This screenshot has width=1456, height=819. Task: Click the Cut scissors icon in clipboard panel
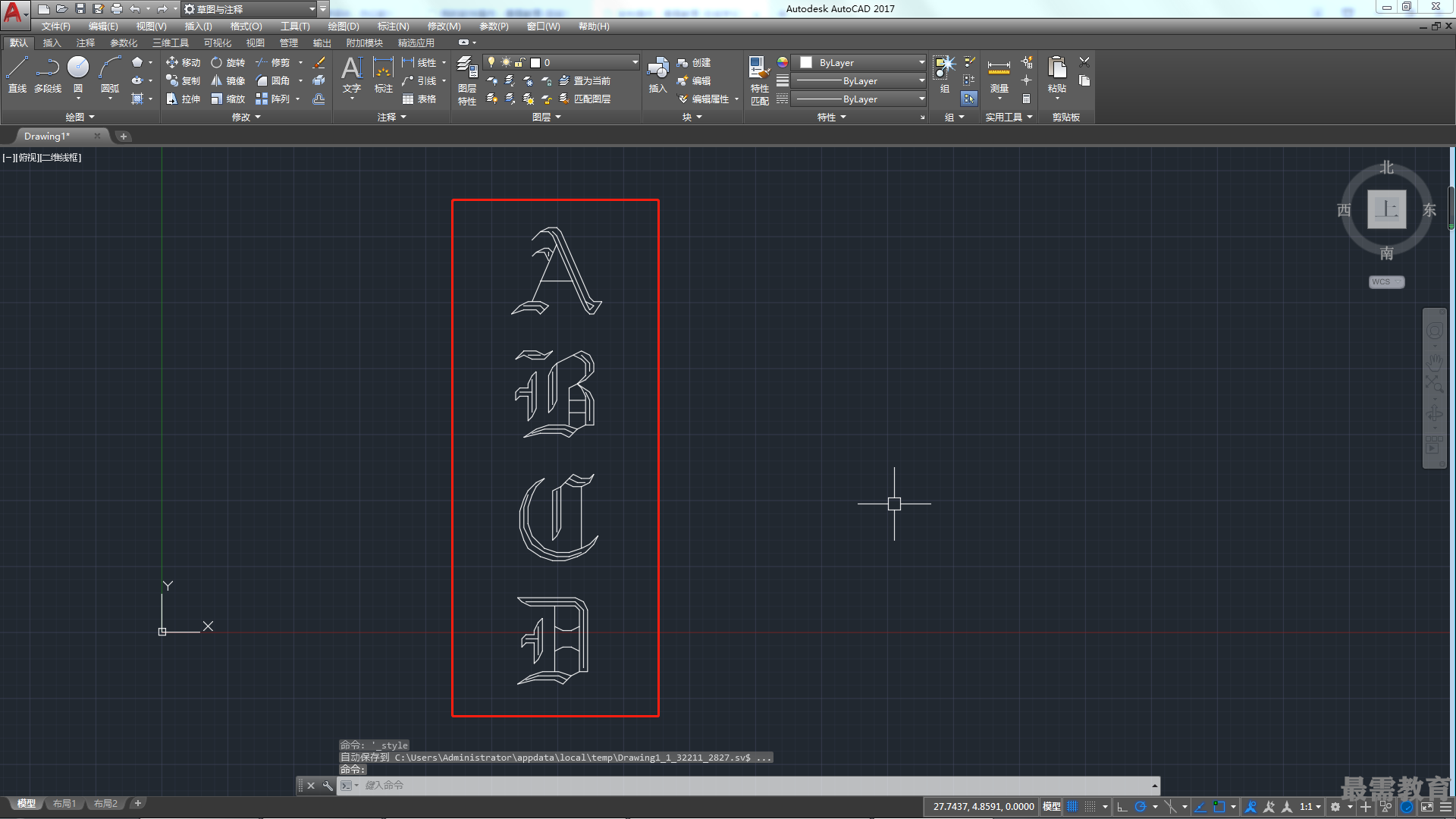(x=1084, y=62)
